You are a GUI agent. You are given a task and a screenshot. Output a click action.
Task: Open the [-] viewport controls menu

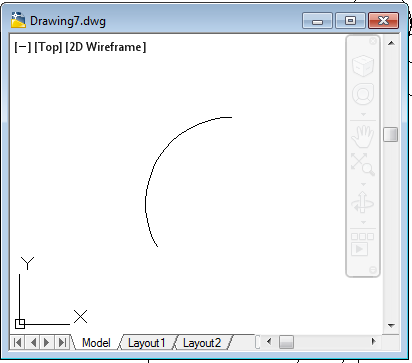22,47
